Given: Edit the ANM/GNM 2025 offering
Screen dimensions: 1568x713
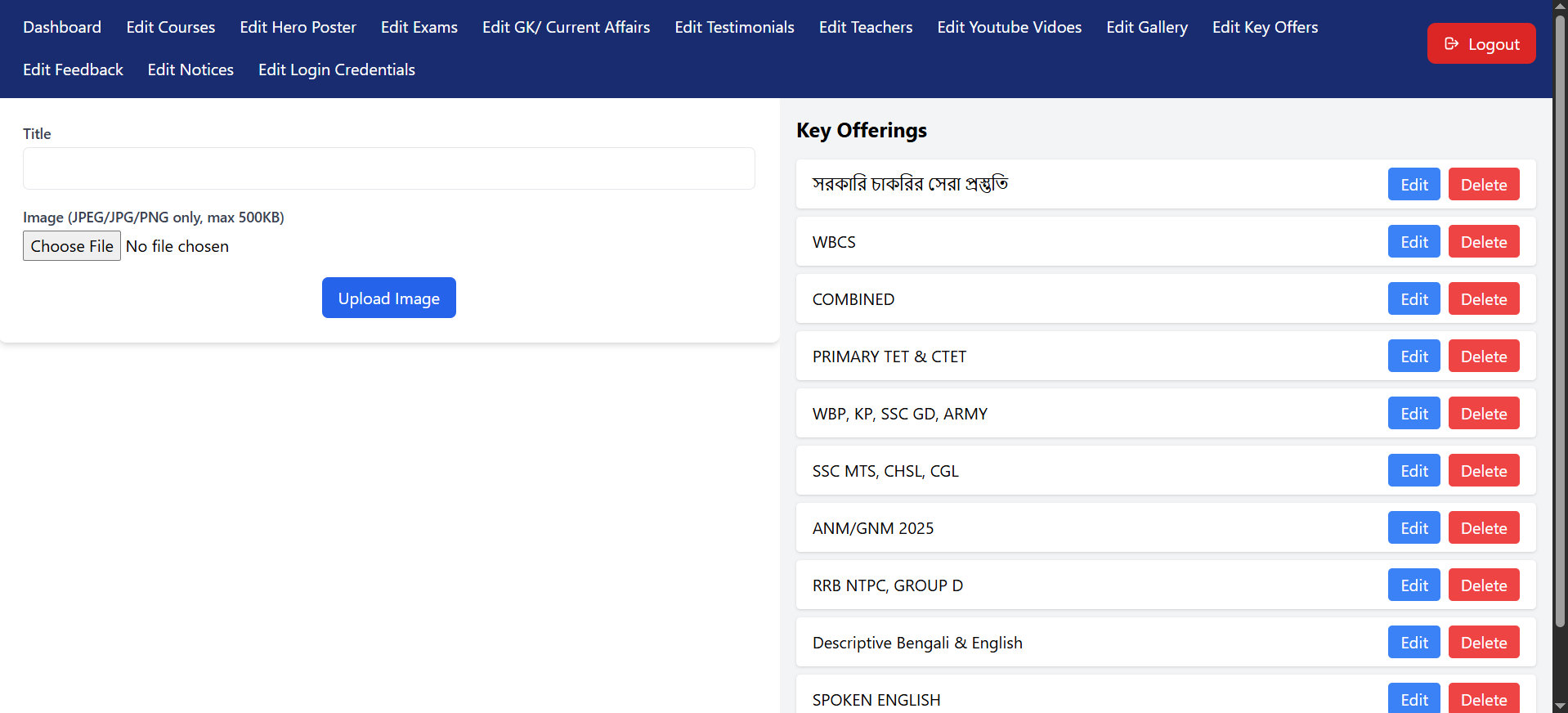Looking at the screenshot, I should 1413,527.
